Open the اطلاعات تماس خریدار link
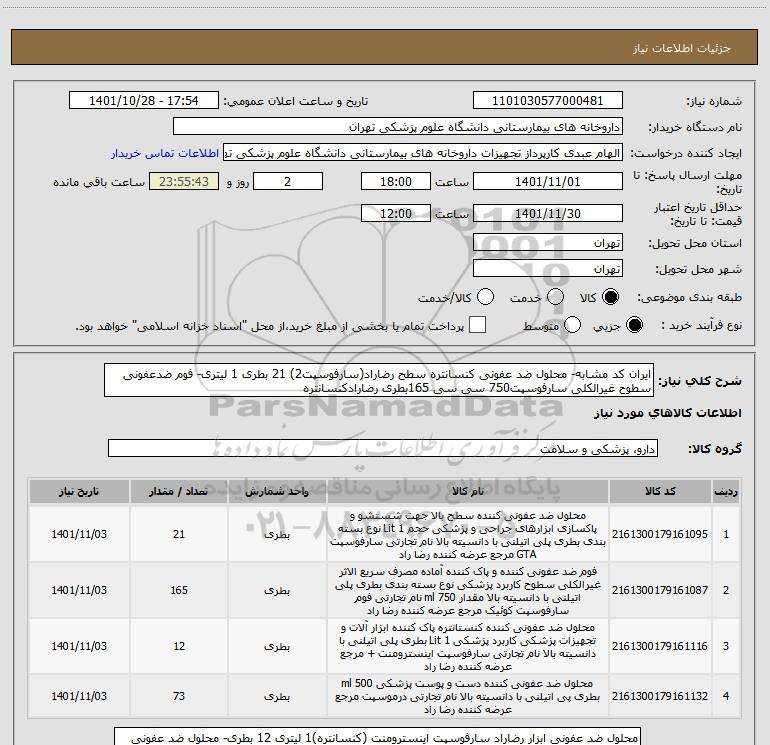The width and height of the screenshot is (770, 745). (165, 153)
